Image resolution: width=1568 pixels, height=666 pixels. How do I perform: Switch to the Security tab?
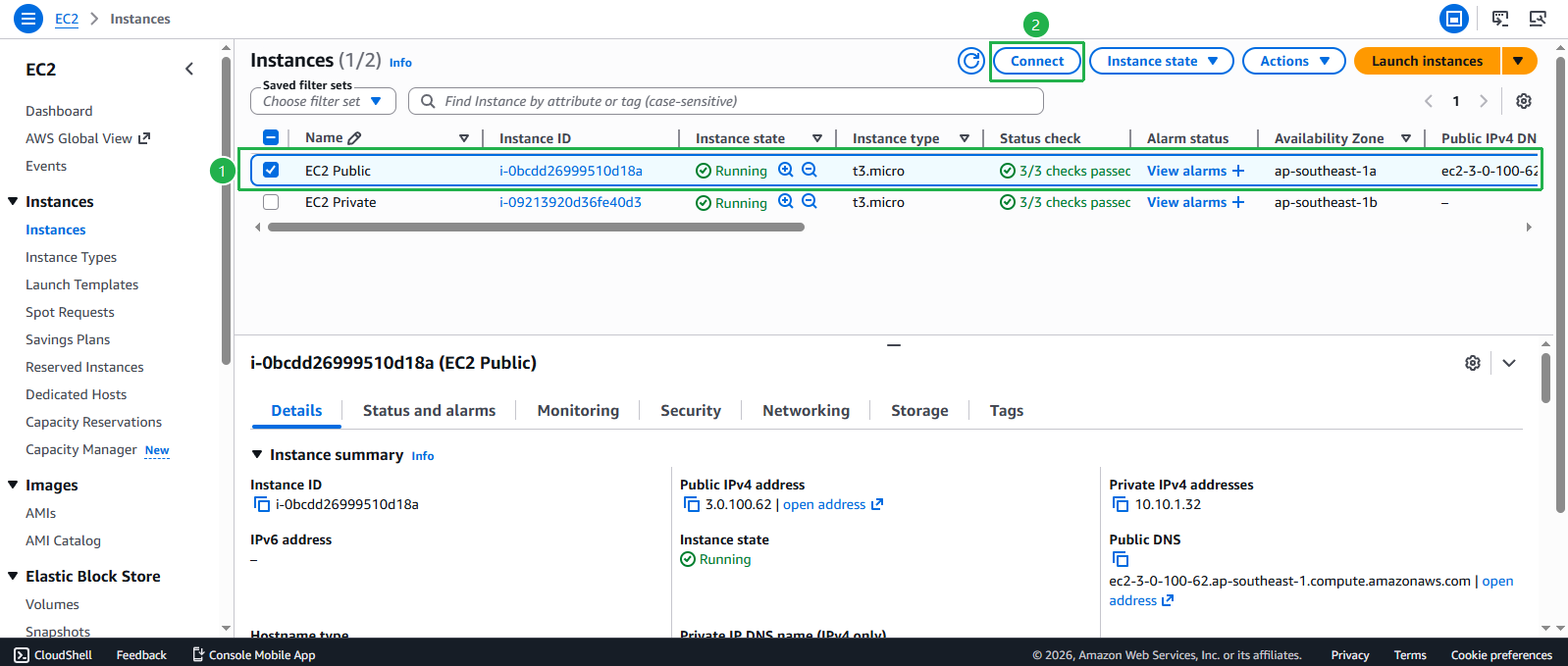pyautogui.click(x=691, y=411)
